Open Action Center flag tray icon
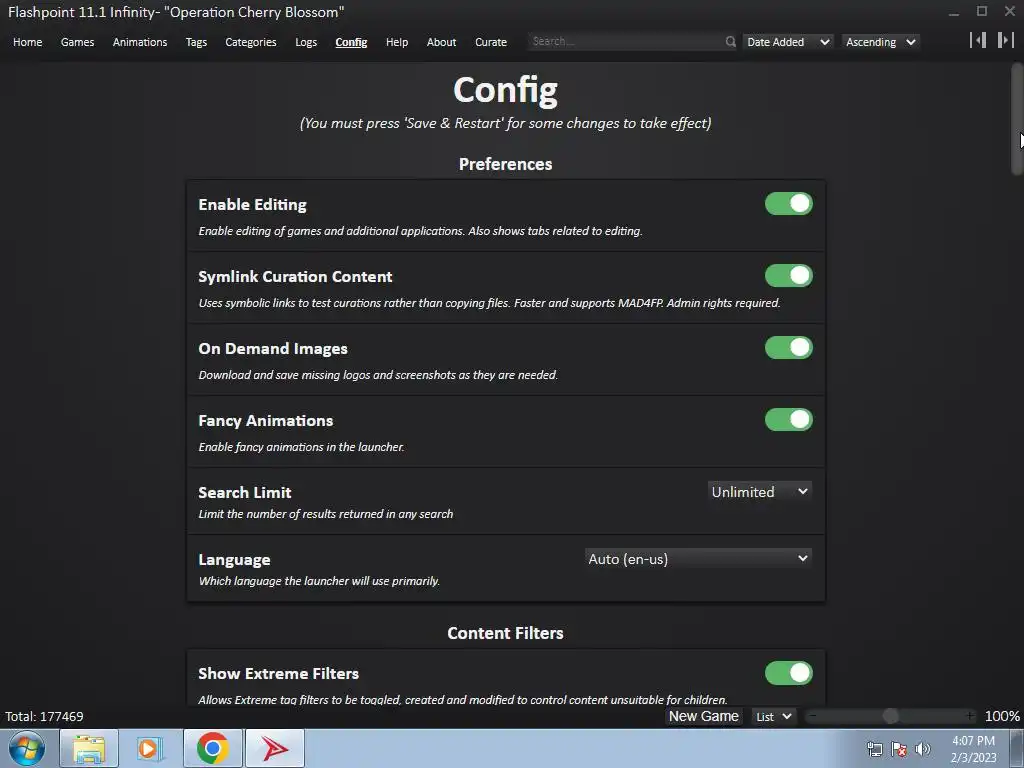Image resolution: width=1024 pixels, height=768 pixels. (x=899, y=749)
